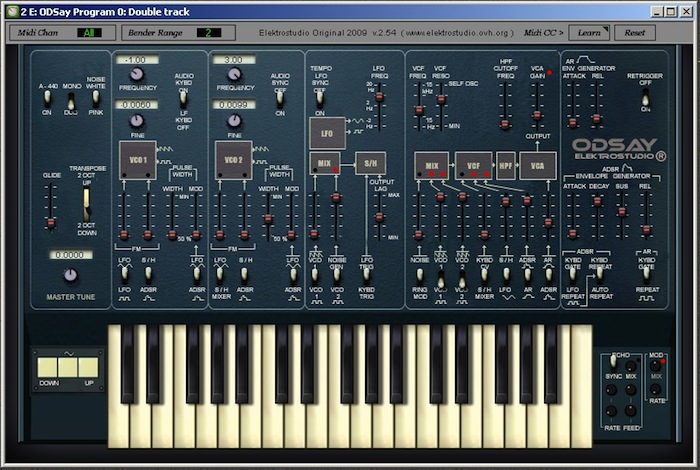700x470 pixels.
Task: Click VCO 1 frequency value field -1.00
Action: 137,59
